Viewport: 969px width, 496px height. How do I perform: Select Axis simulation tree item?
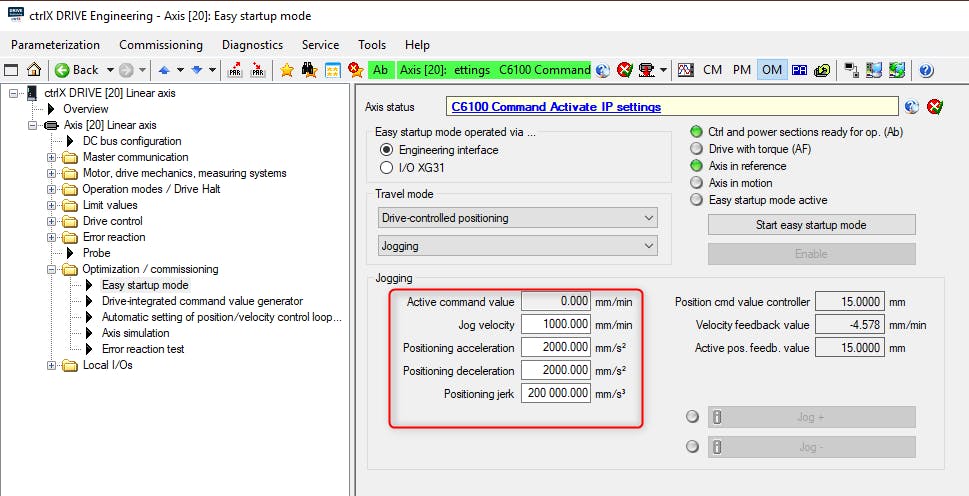point(135,334)
